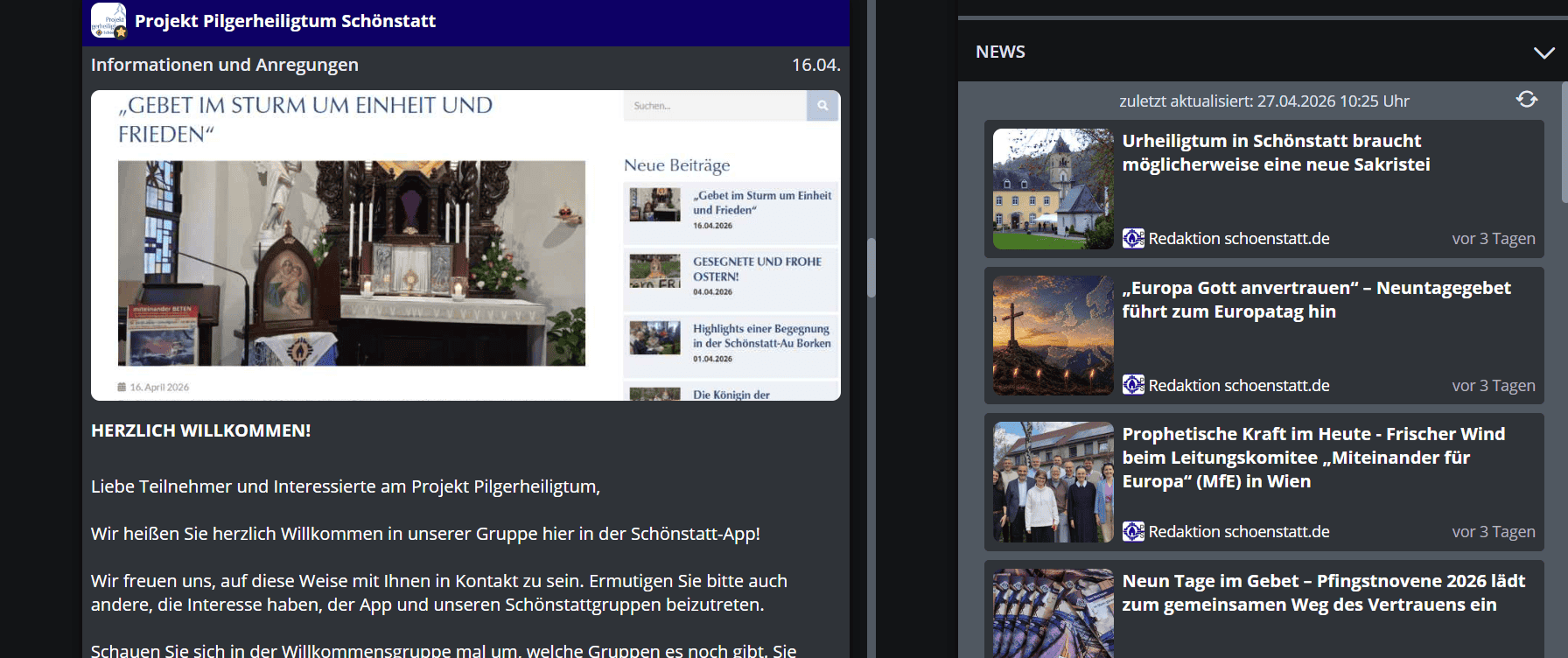
Task: Click the Urheiligtum building thumbnail image
Action: coord(1053,189)
